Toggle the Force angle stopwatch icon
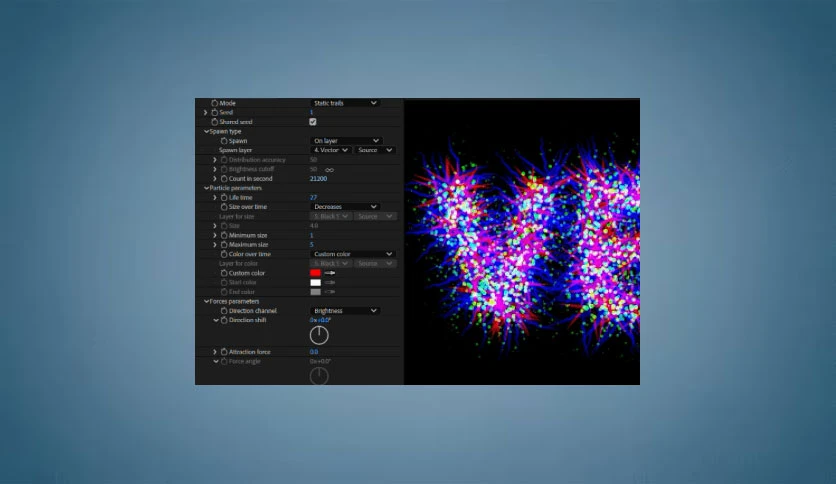 224,361
